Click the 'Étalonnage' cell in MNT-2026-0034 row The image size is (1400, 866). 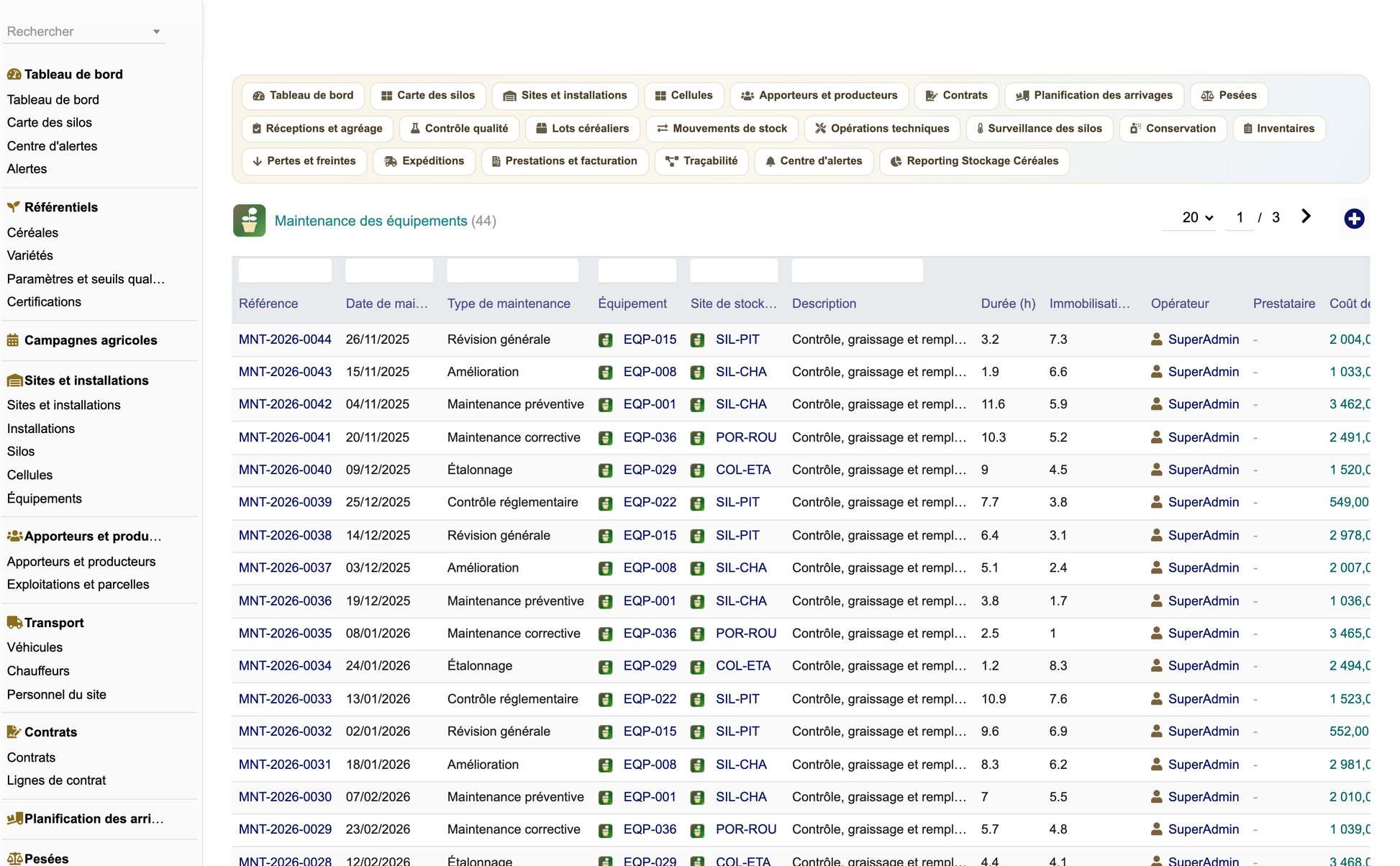[480, 666]
